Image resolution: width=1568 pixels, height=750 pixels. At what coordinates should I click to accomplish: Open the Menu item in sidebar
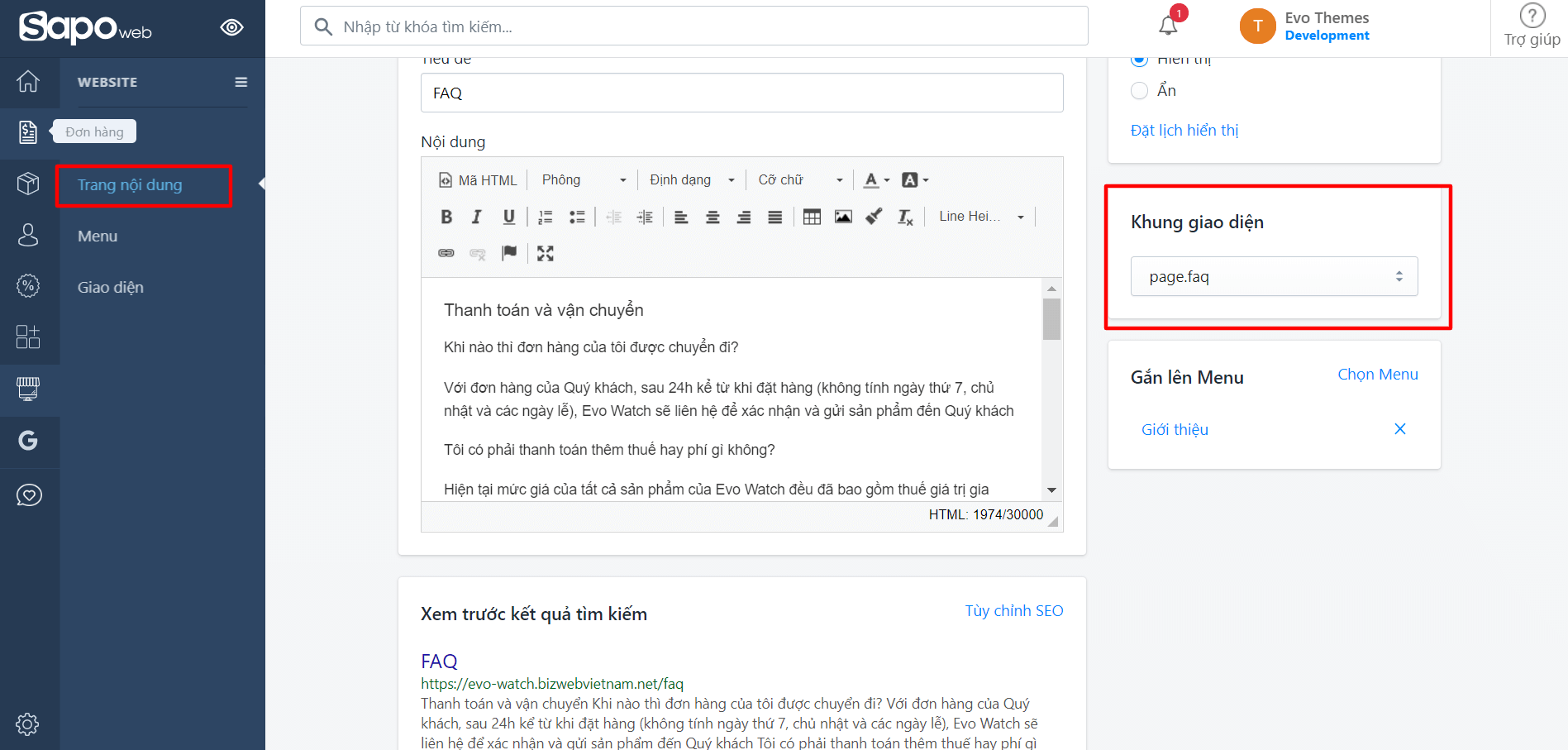pos(98,236)
